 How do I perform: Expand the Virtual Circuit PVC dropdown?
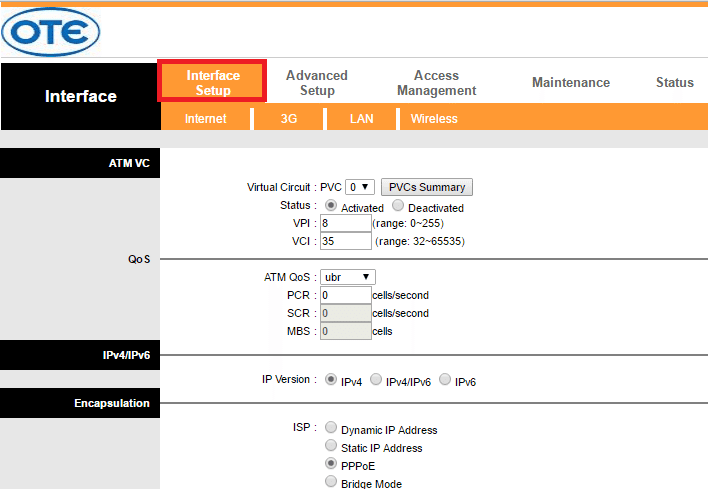pos(359,187)
